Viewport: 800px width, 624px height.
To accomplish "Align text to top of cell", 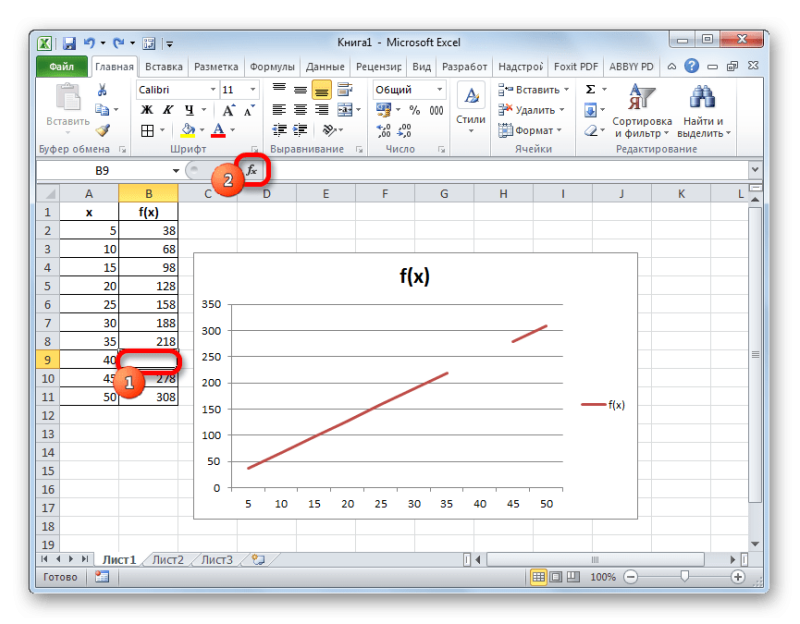I will [x=279, y=89].
